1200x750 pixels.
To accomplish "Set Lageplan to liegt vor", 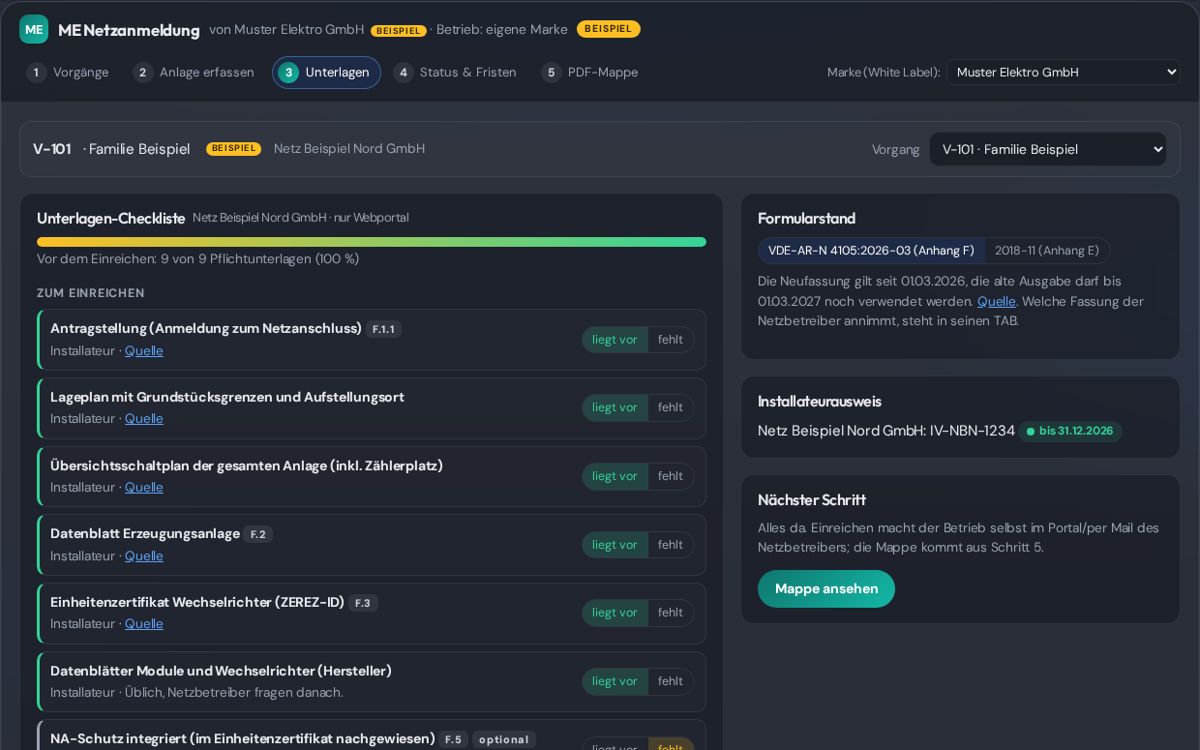I will (x=614, y=408).
